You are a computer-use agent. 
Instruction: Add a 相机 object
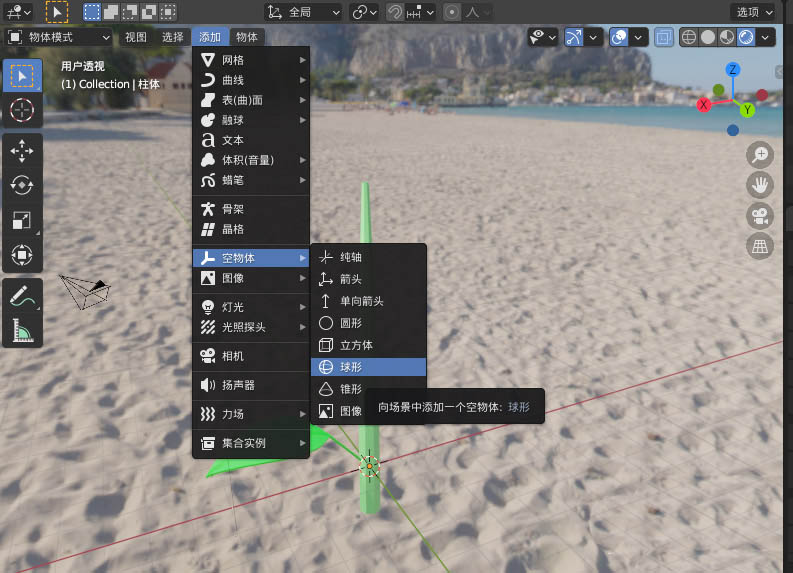pyautogui.click(x=251, y=356)
